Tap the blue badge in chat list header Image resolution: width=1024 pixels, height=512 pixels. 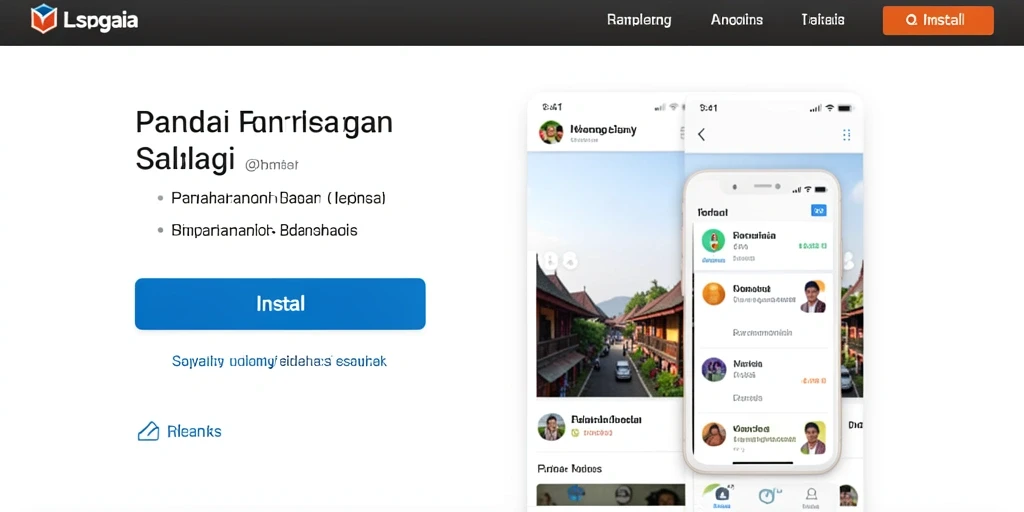[x=818, y=210]
